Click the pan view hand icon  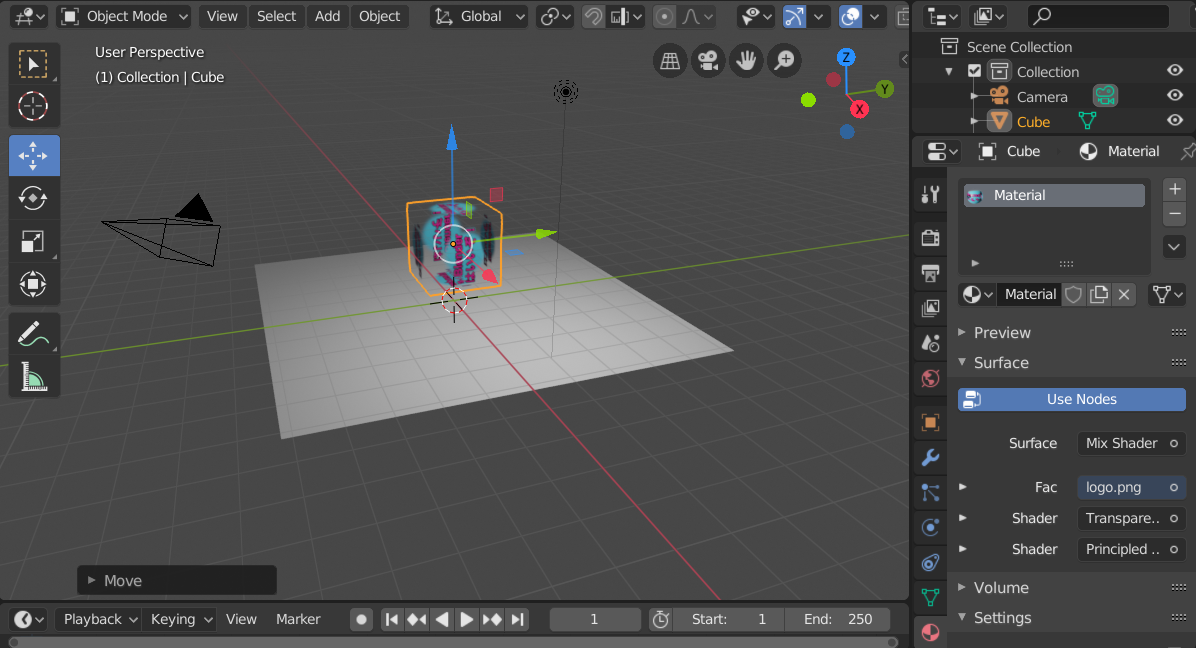pyautogui.click(x=746, y=60)
